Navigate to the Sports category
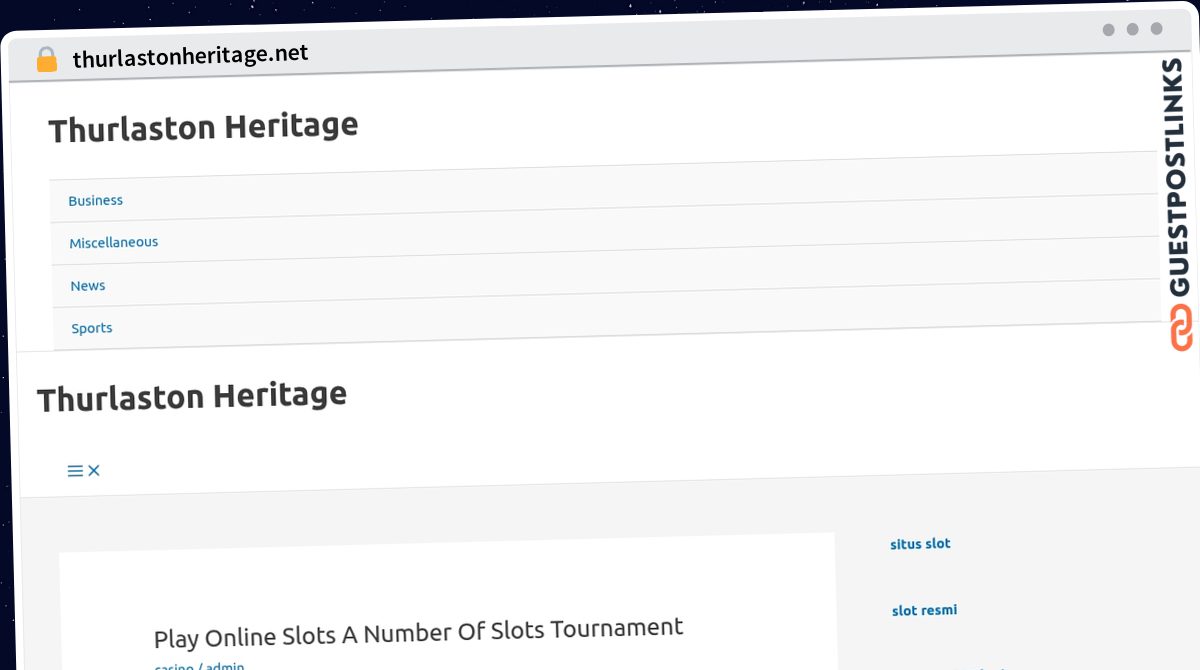 coord(92,328)
